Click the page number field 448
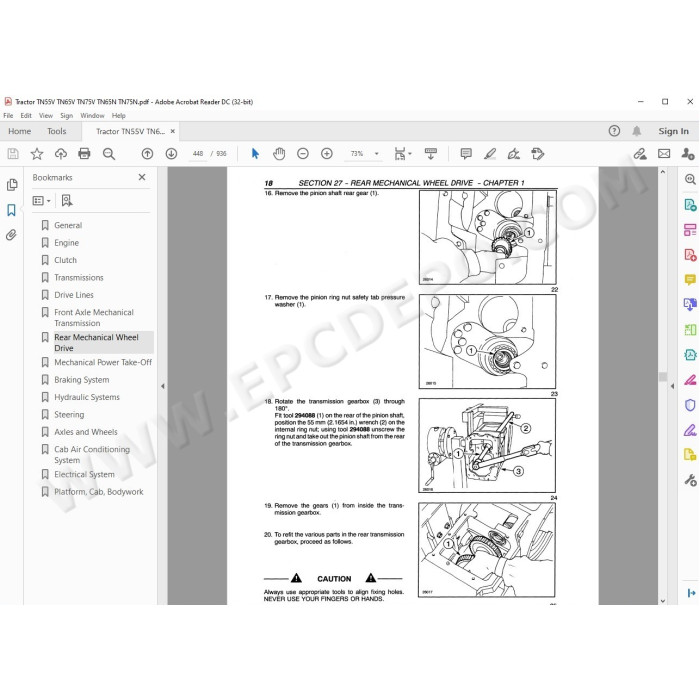Screen dimensions: 700x700 [x=198, y=154]
